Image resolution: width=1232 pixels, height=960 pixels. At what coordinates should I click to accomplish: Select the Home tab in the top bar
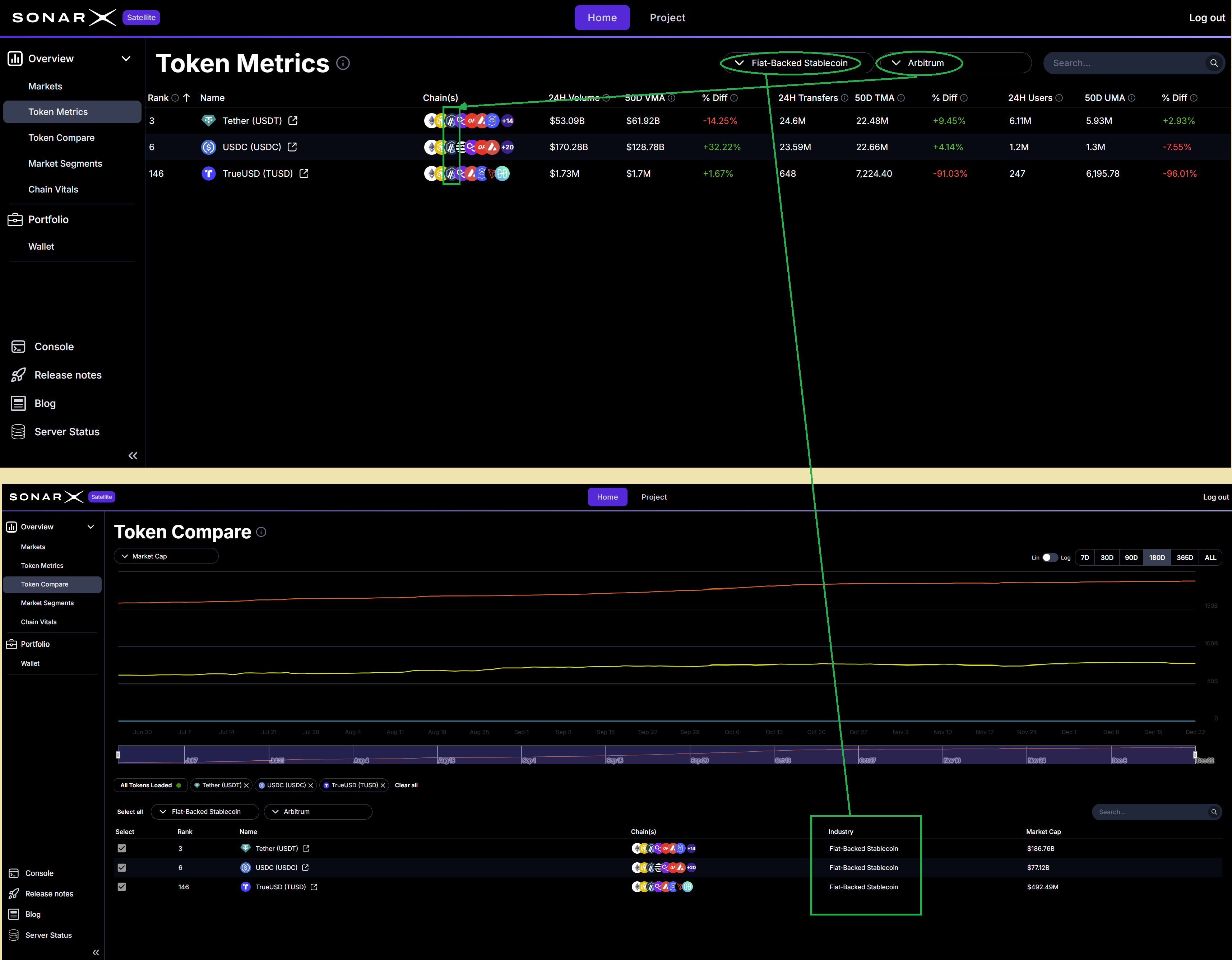coord(602,18)
